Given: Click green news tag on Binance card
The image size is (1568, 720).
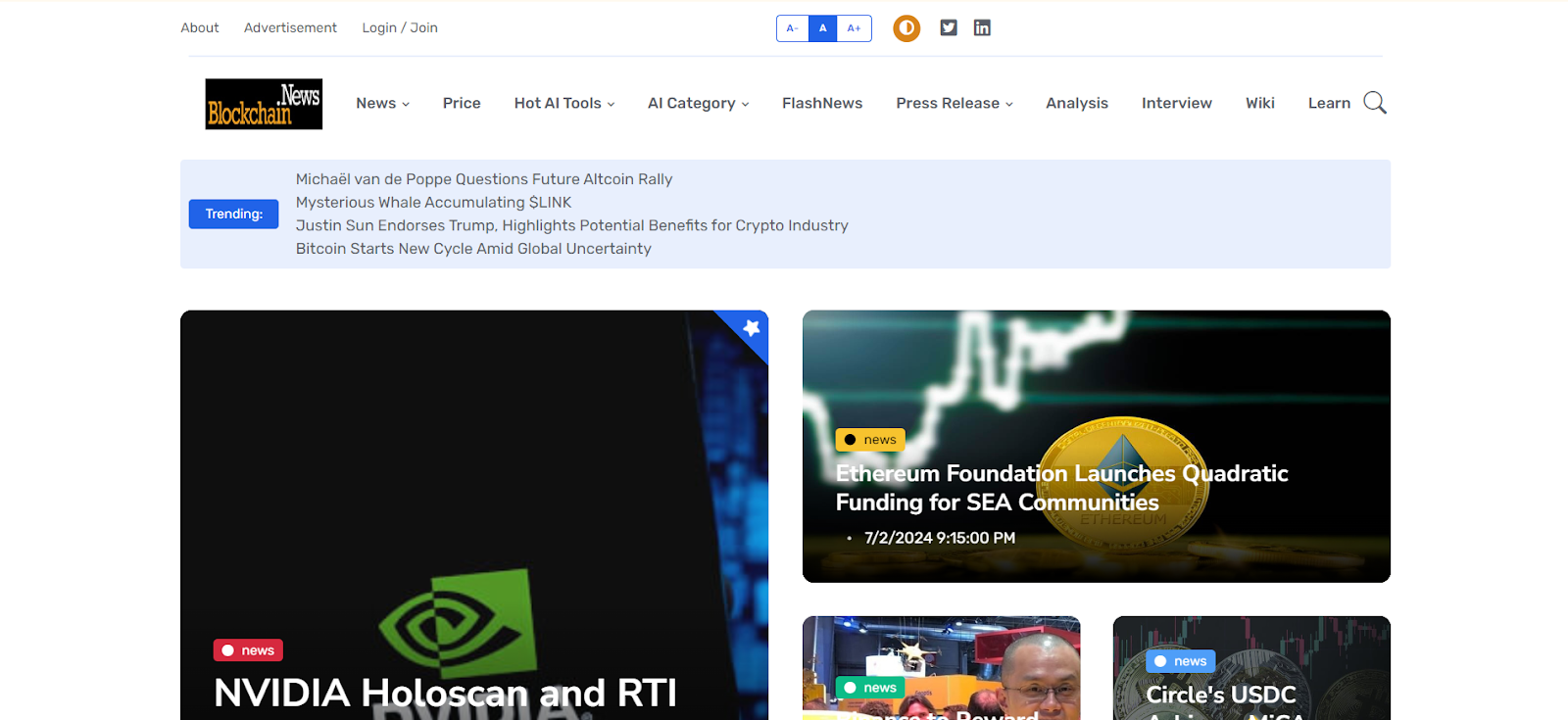Looking at the screenshot, I should click(x=870, y=688).
